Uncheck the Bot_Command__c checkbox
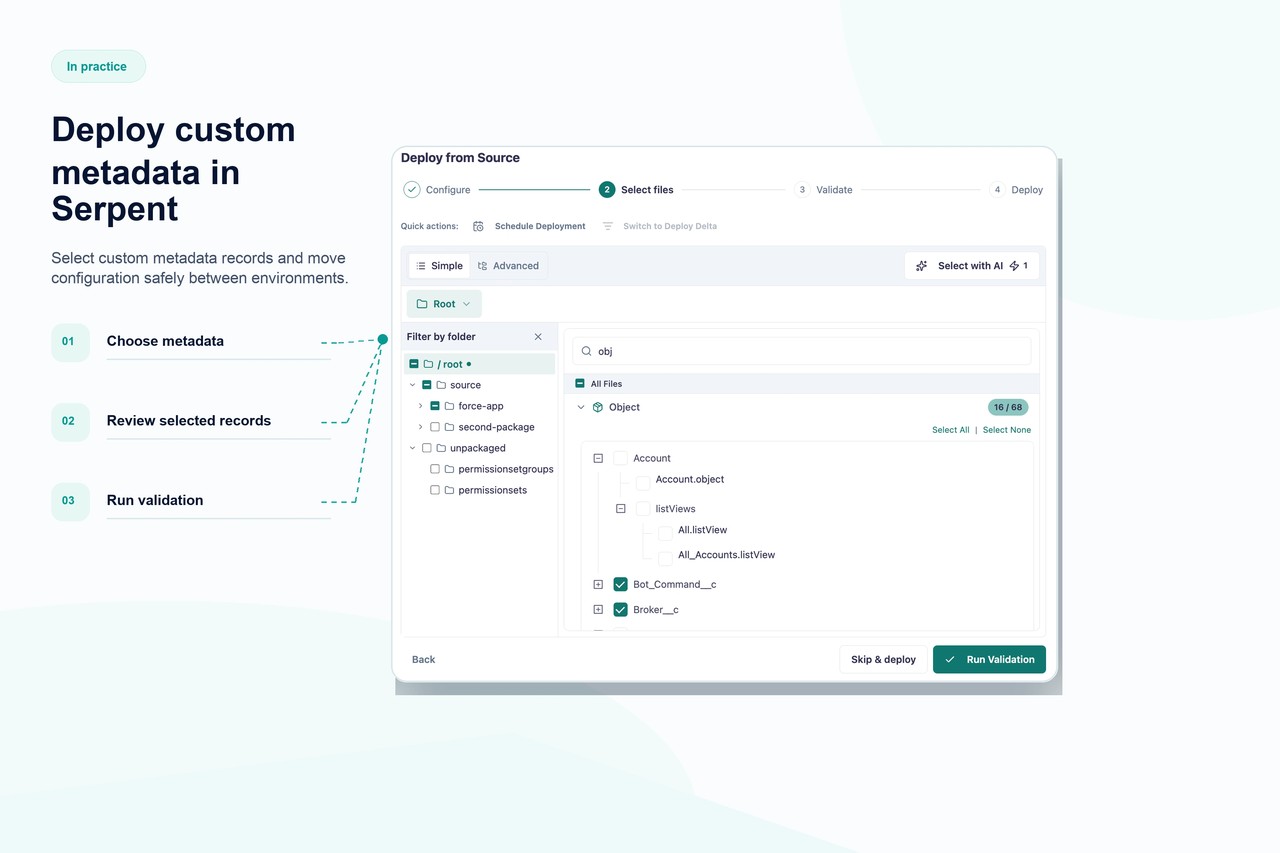The image size is (1280, 853). [x=620, y=584]
